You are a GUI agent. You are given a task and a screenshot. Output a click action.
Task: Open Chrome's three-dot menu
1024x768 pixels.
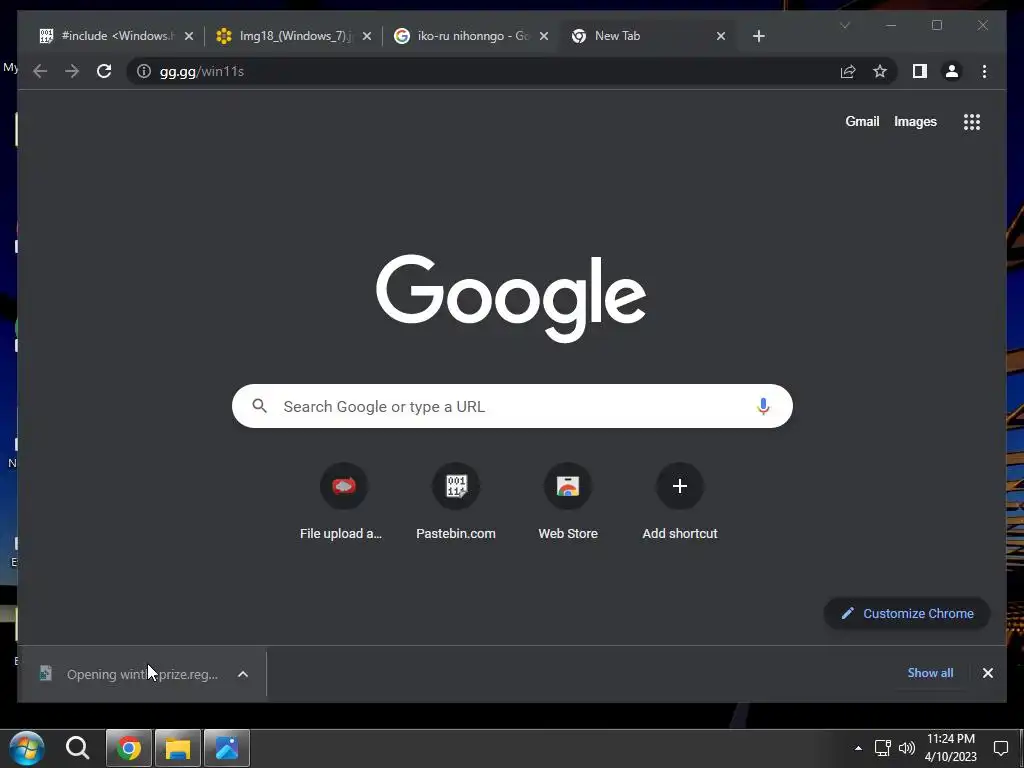point(984,71)
